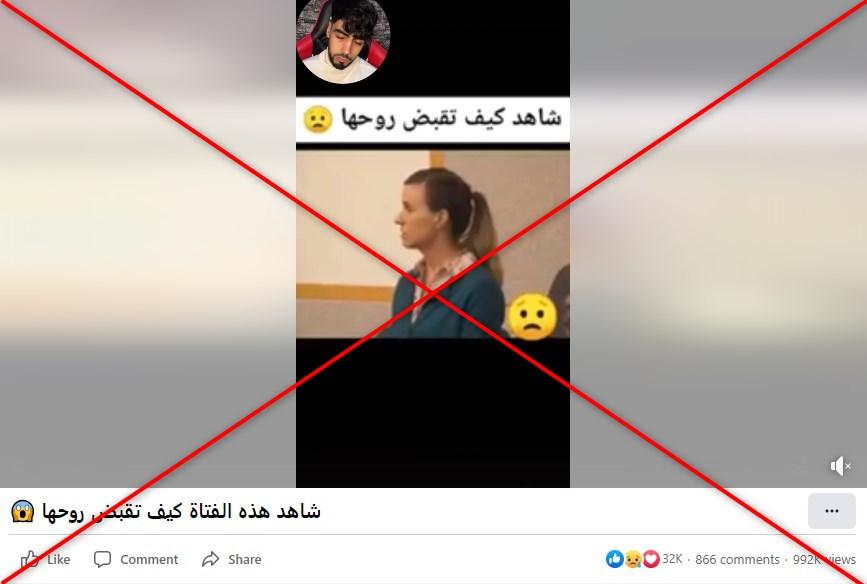
Task: Click the circular profile picture in video
Action: coord(343,40)
